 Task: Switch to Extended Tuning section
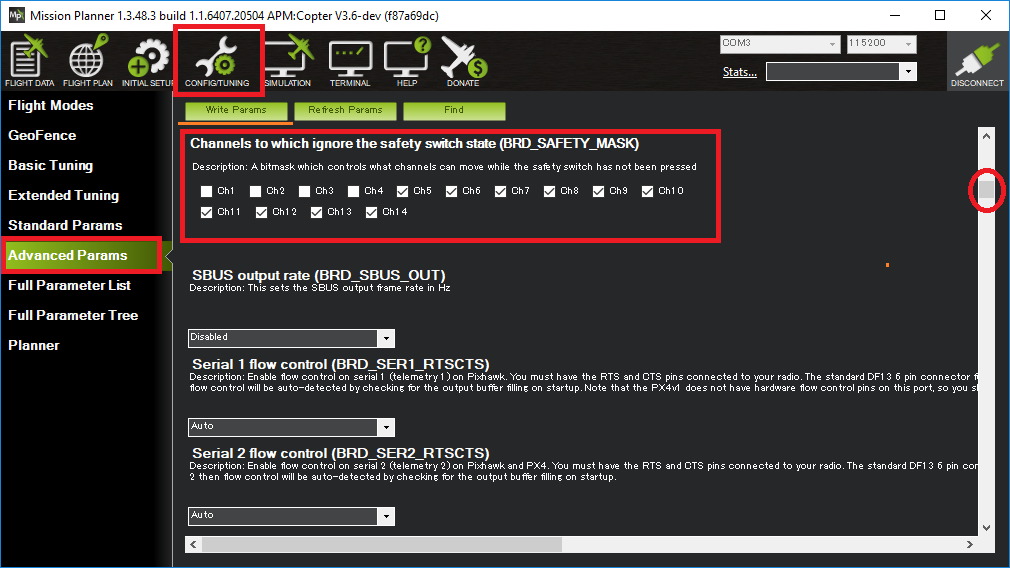click(63, 195)
